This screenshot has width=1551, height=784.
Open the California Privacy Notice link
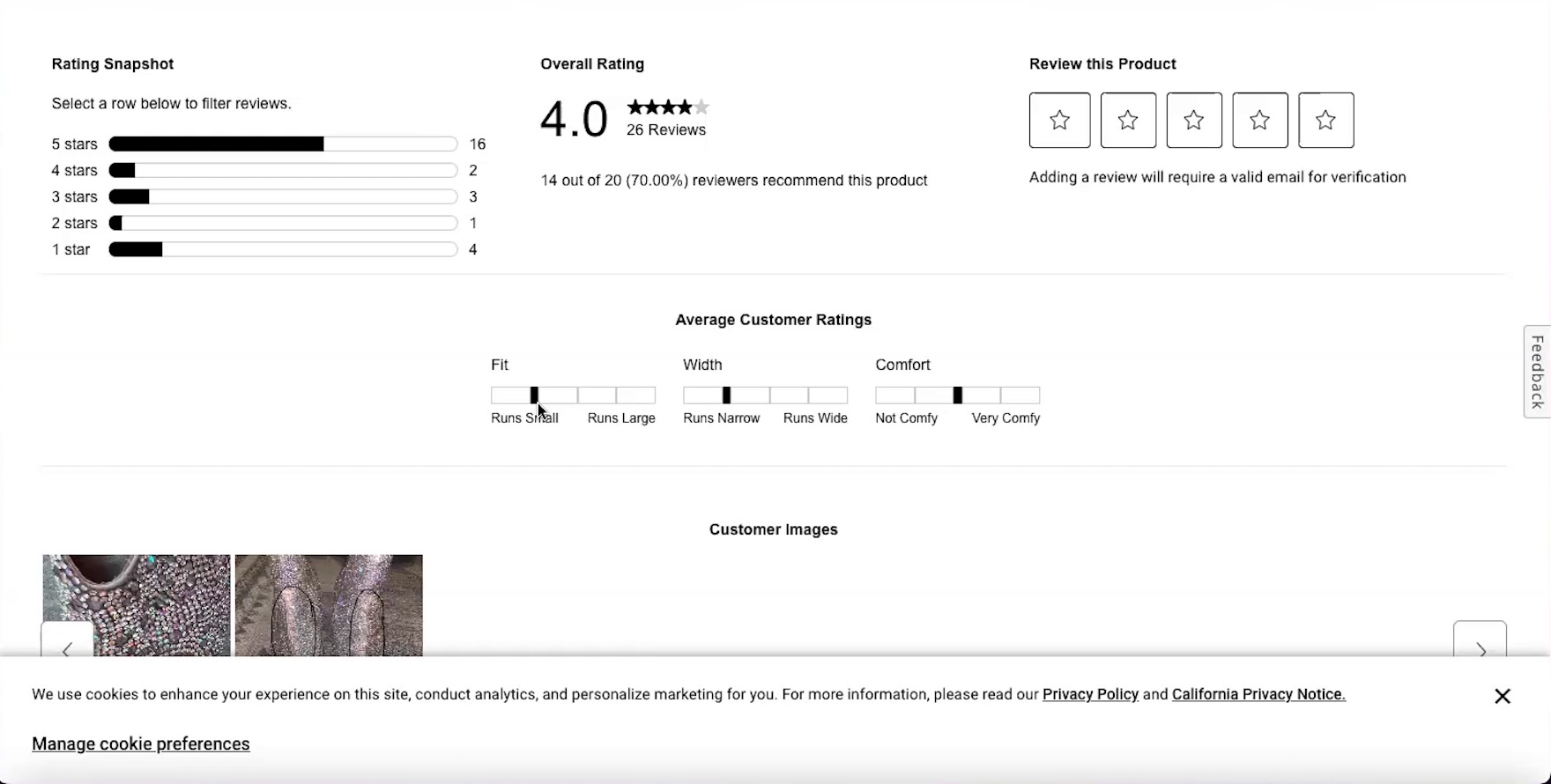[1258, 694]
